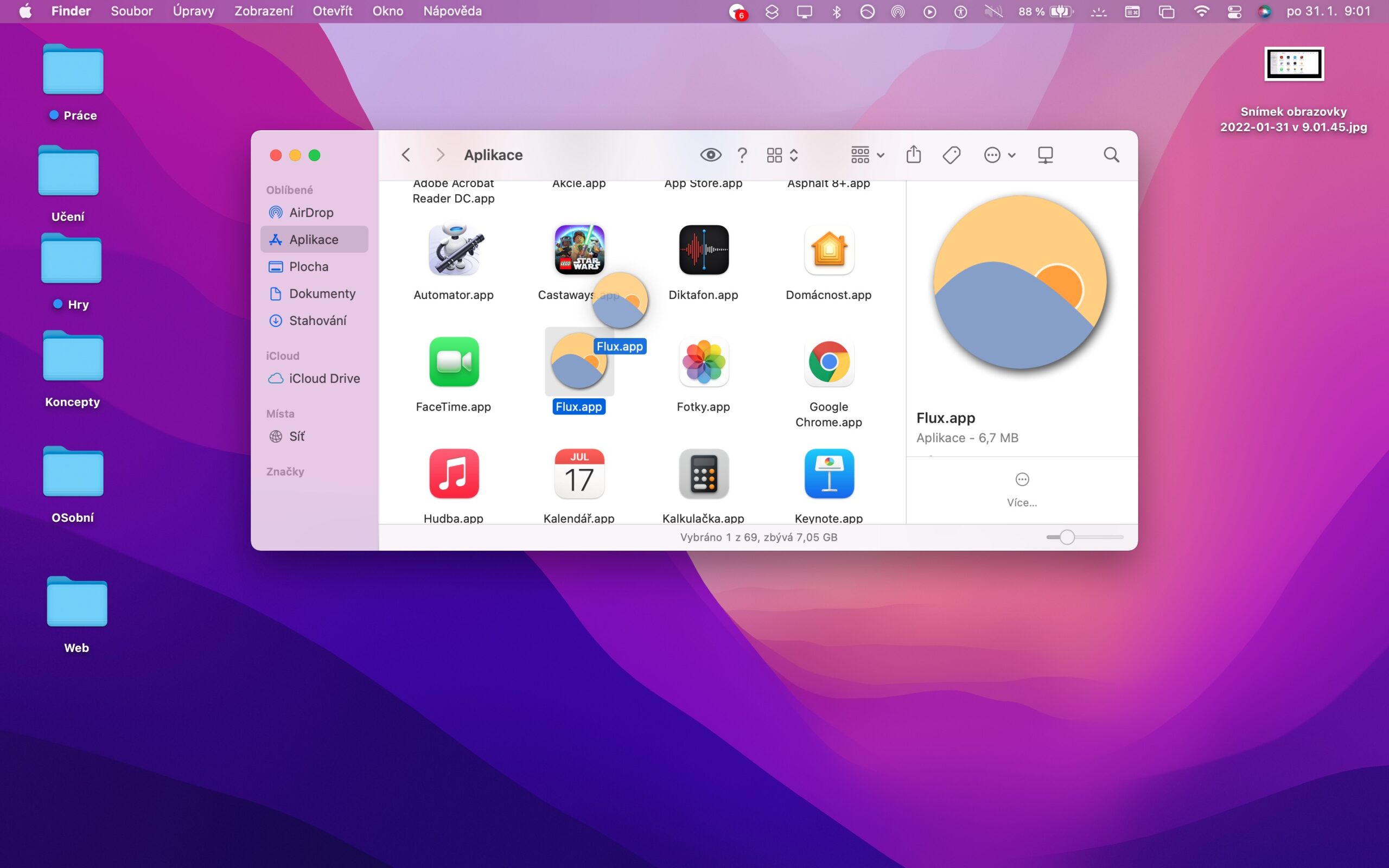Open Dokumenty in sidebar

click(x=314, y=293)
